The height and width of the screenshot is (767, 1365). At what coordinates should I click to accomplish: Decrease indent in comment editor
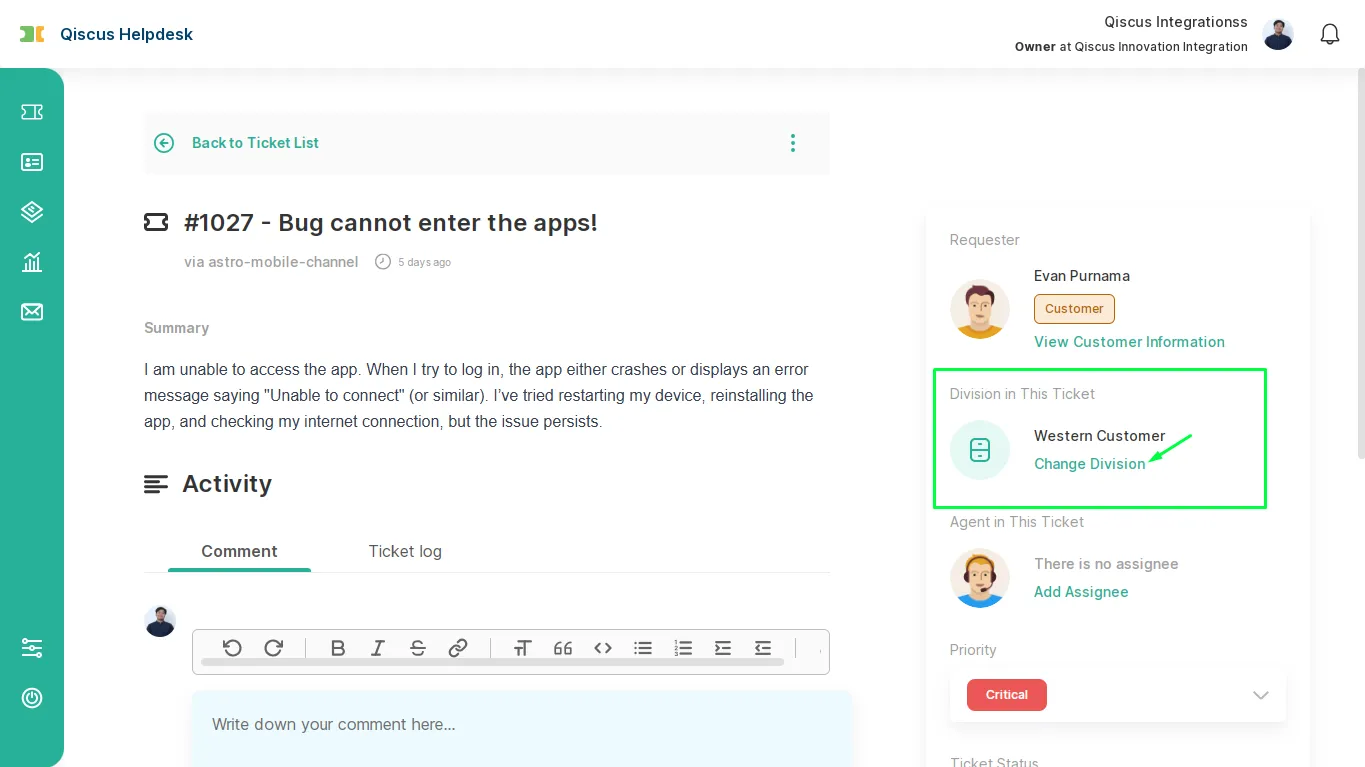tap(763, 648)
